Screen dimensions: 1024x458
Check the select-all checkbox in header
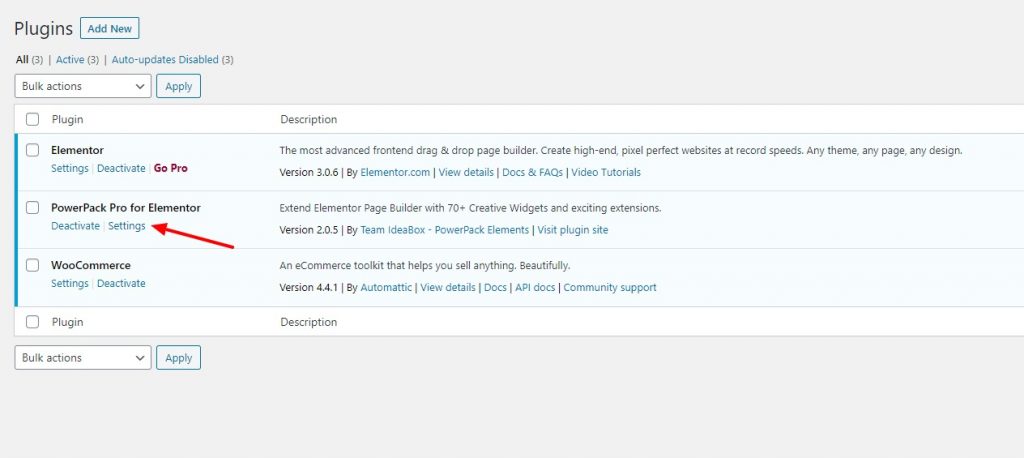pyautogui.click(x=33, y=119)
